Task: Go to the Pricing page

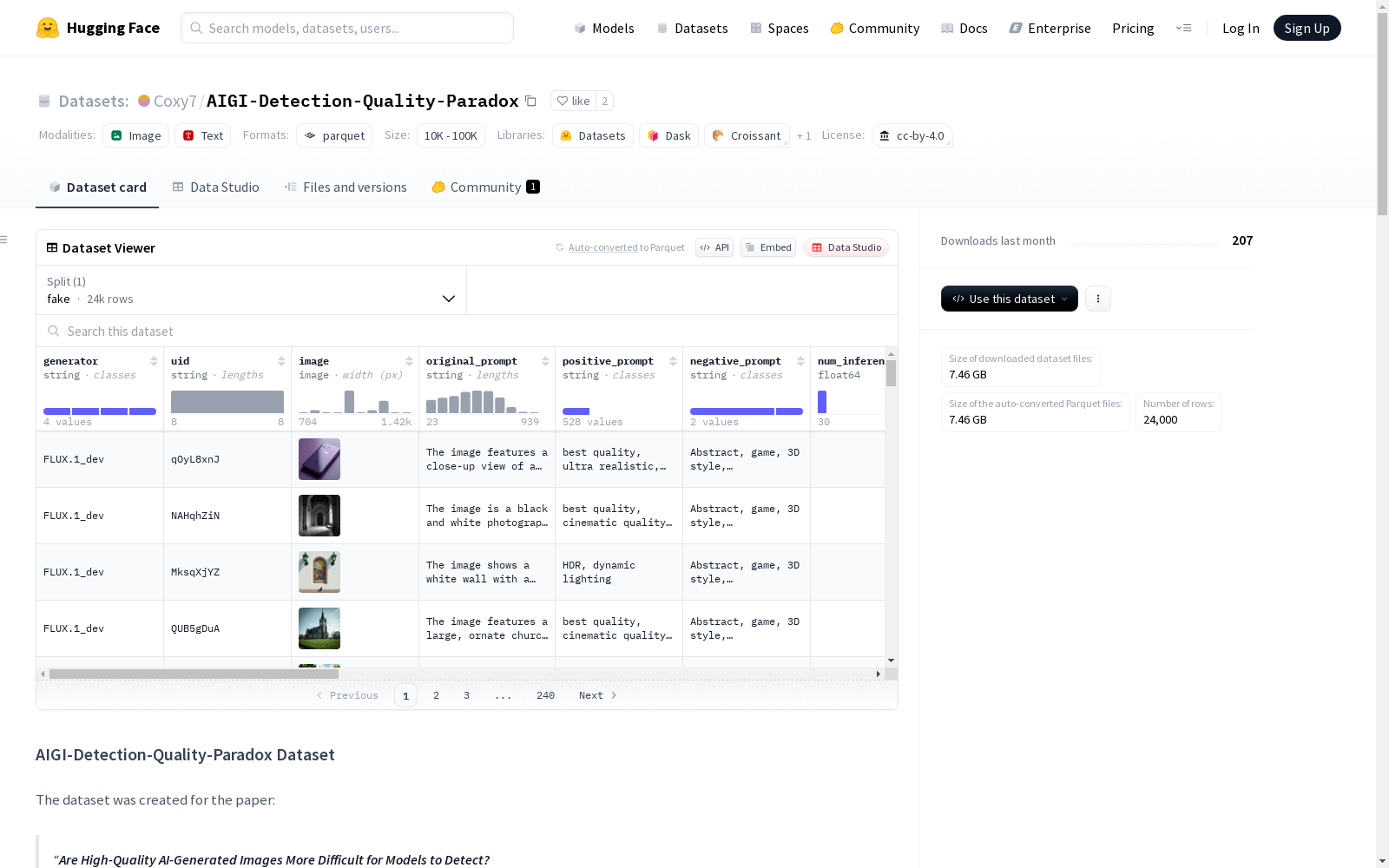Action: pyautogui.click(x=1133, y=28)
